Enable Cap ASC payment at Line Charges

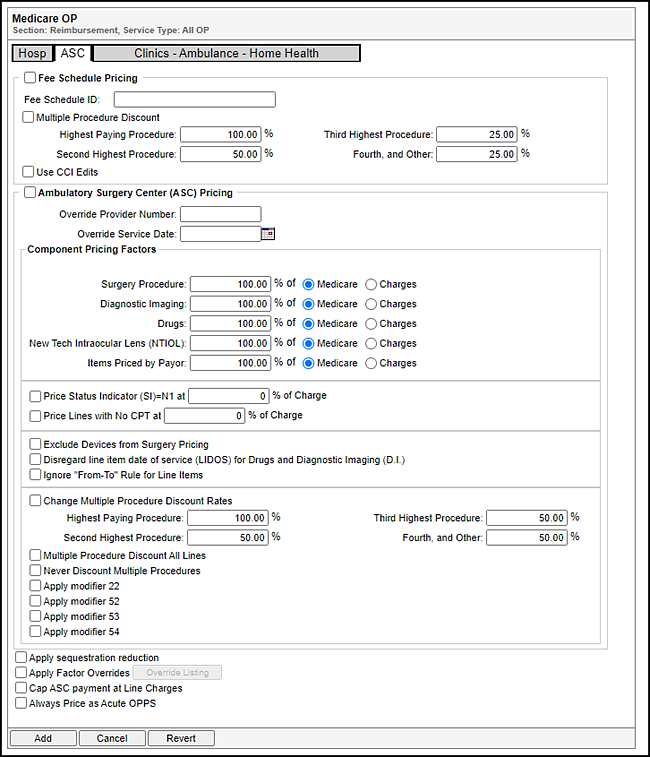point(21,688)
